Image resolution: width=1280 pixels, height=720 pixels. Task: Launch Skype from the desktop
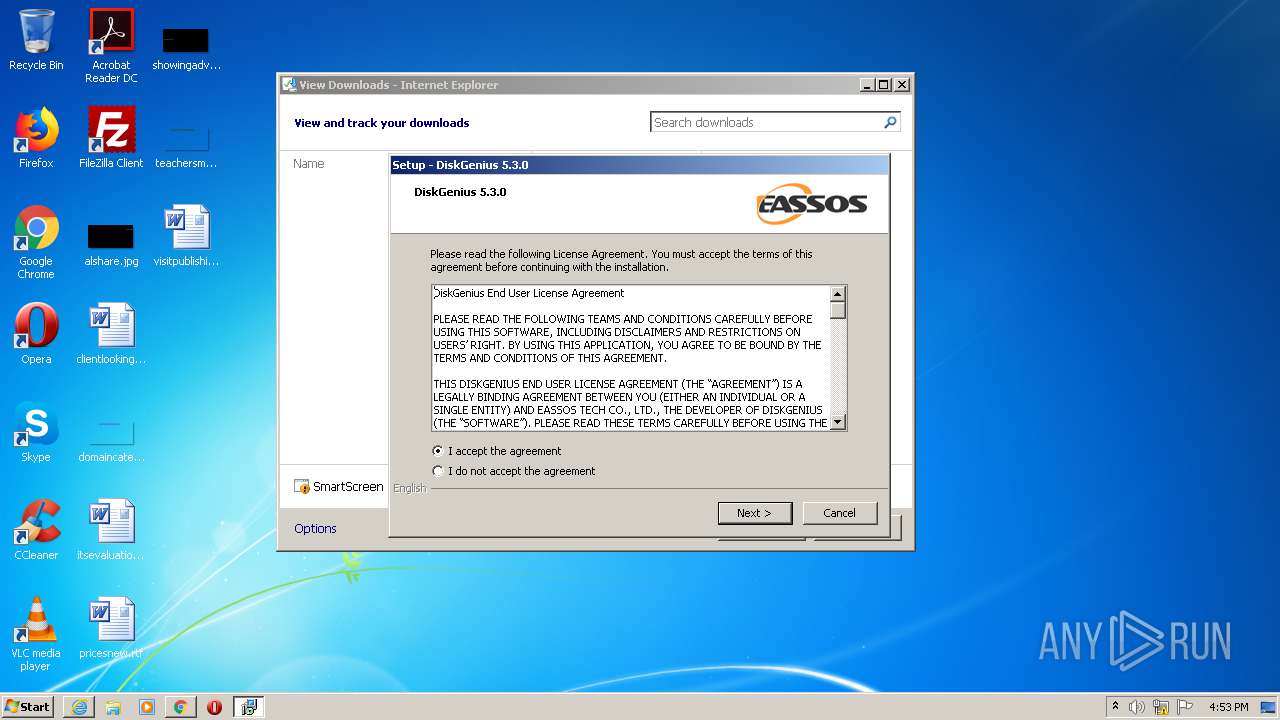tap(36, 432)
